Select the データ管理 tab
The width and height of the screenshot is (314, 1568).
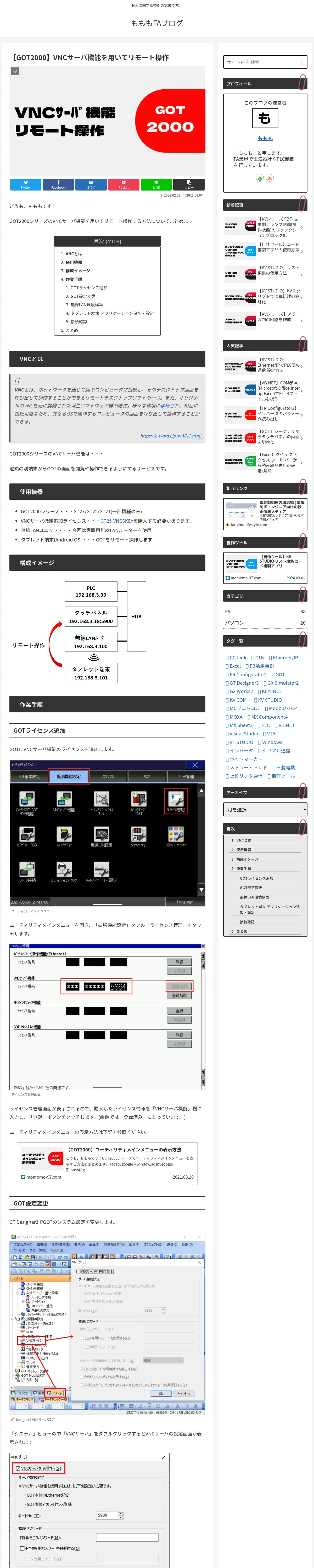186,777
